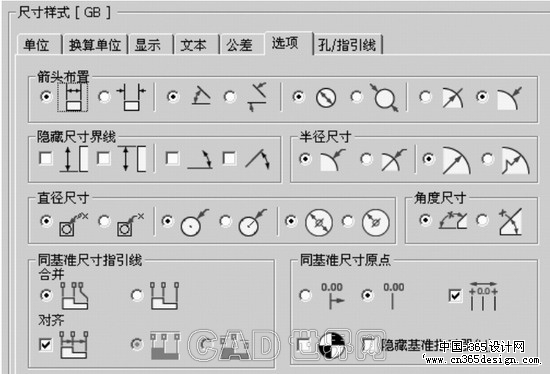This screenshot has width=550, height=374.
Task: Toggle the +0.0+ origin checkbox
Action: (x=455, y=295)
